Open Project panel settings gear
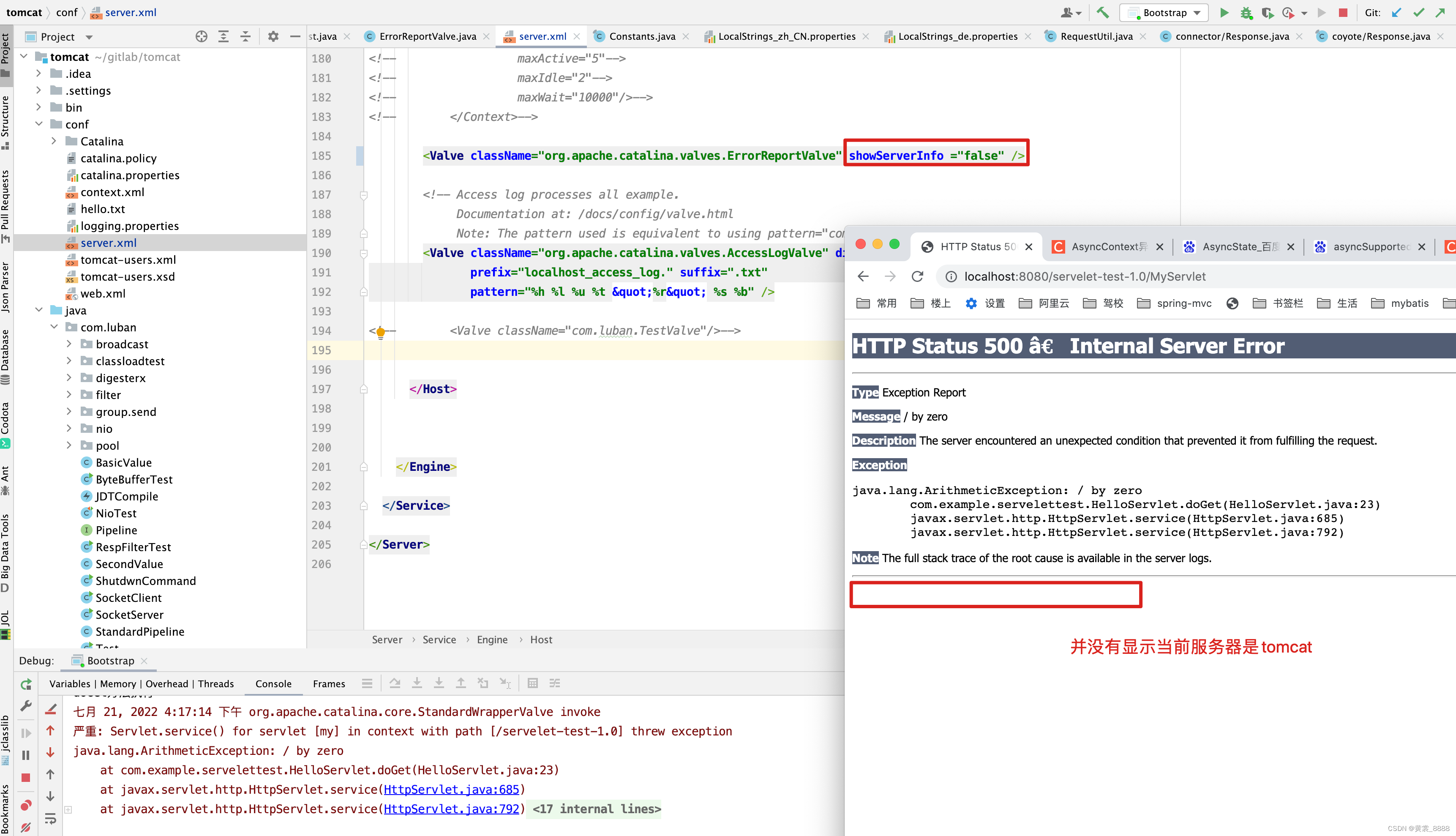This screenshot has height=836, width=1456. pos(273,37)
